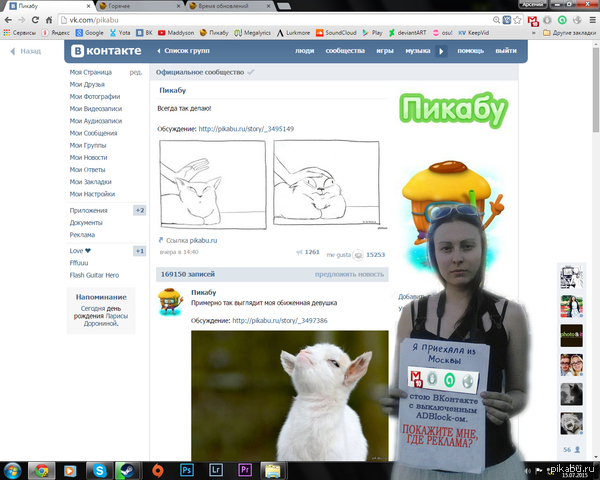
Task: Go back to Список групп
Action: (x=183, y=51)
